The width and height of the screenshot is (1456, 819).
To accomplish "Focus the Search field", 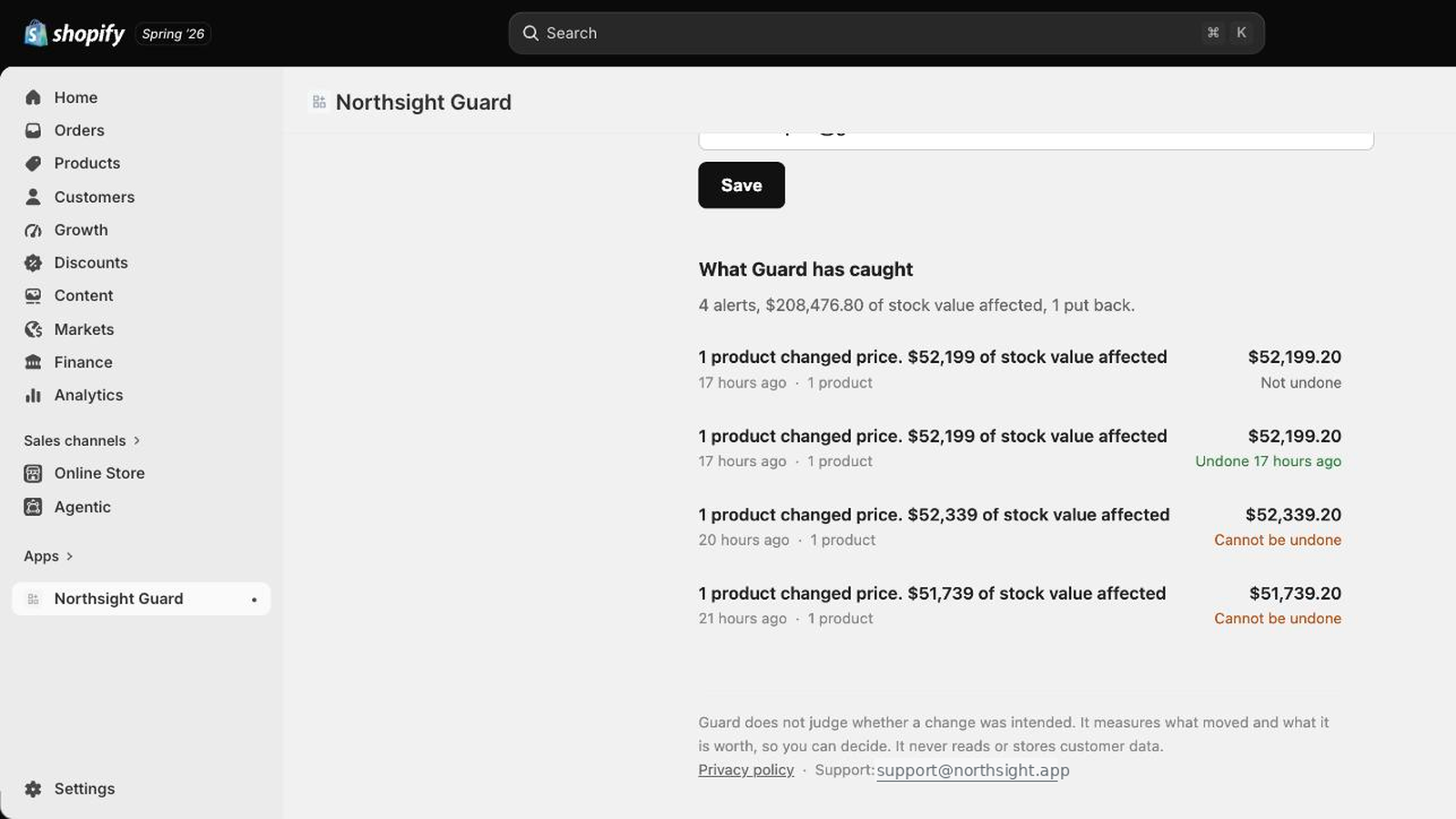I will tap(886, 33).
